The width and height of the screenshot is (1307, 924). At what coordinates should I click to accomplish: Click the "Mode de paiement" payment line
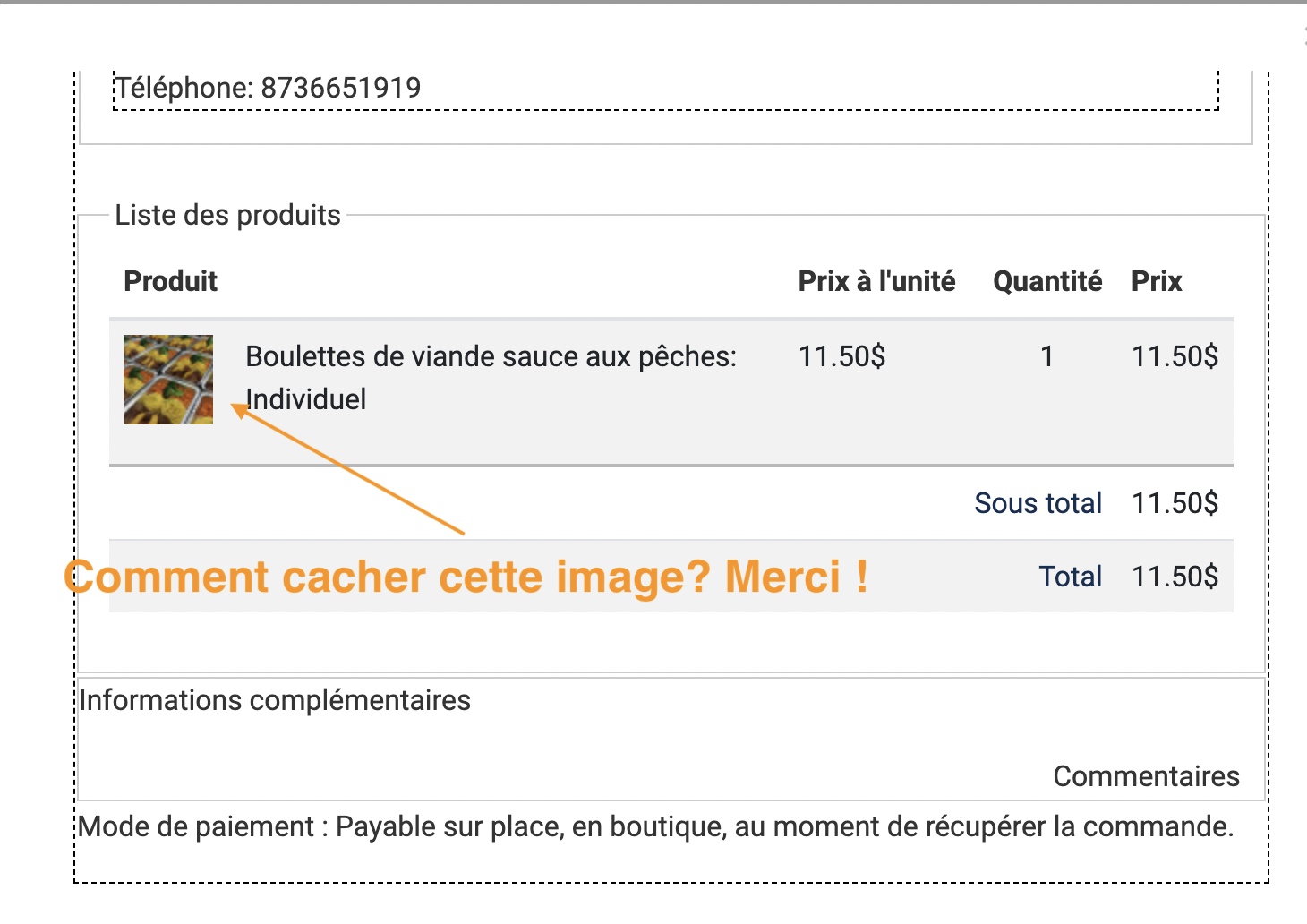tap(655, 826)
